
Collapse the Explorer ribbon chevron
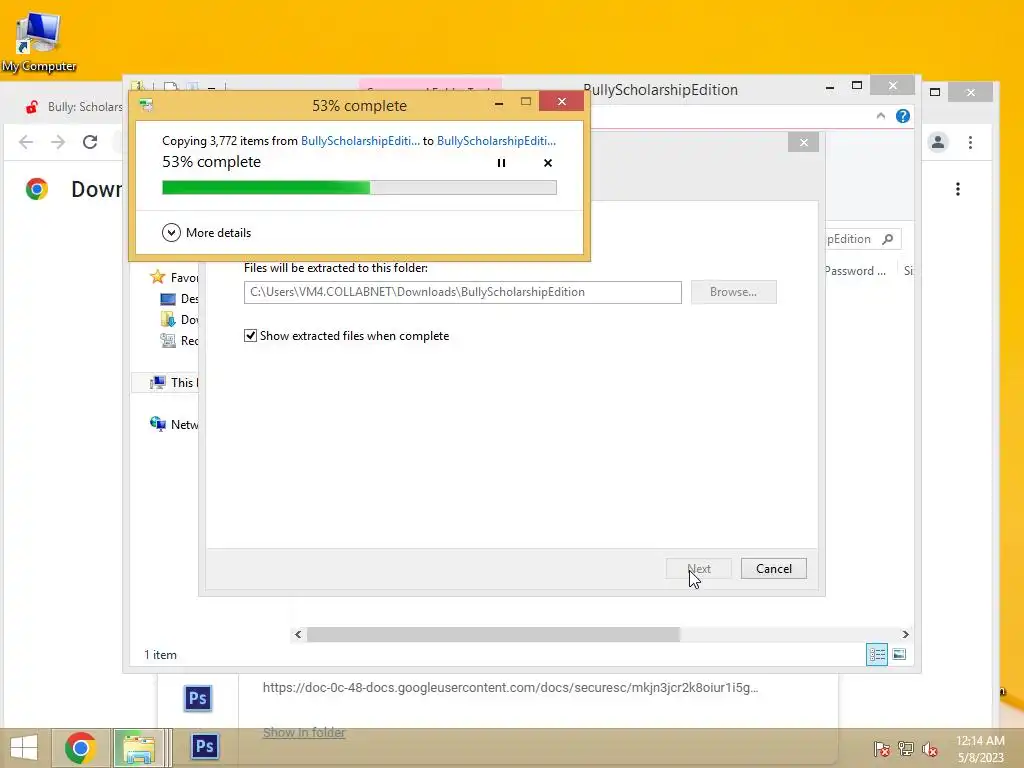[880, 116]
